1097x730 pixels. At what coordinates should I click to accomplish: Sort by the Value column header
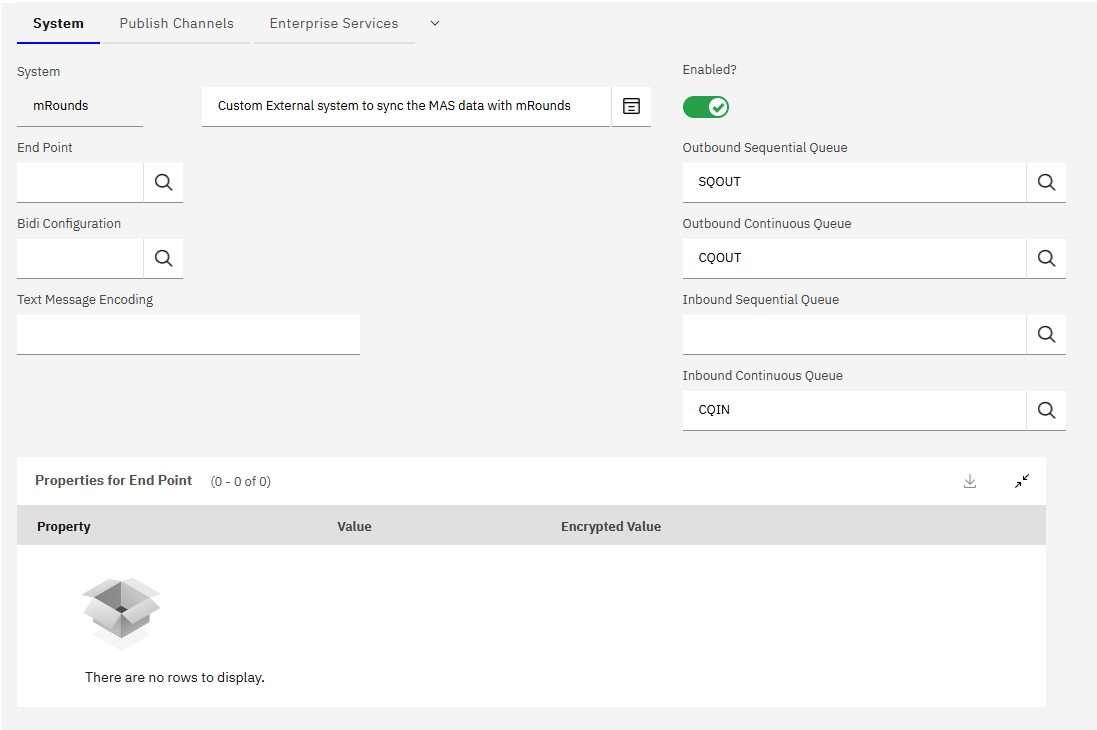click(354, 526)
